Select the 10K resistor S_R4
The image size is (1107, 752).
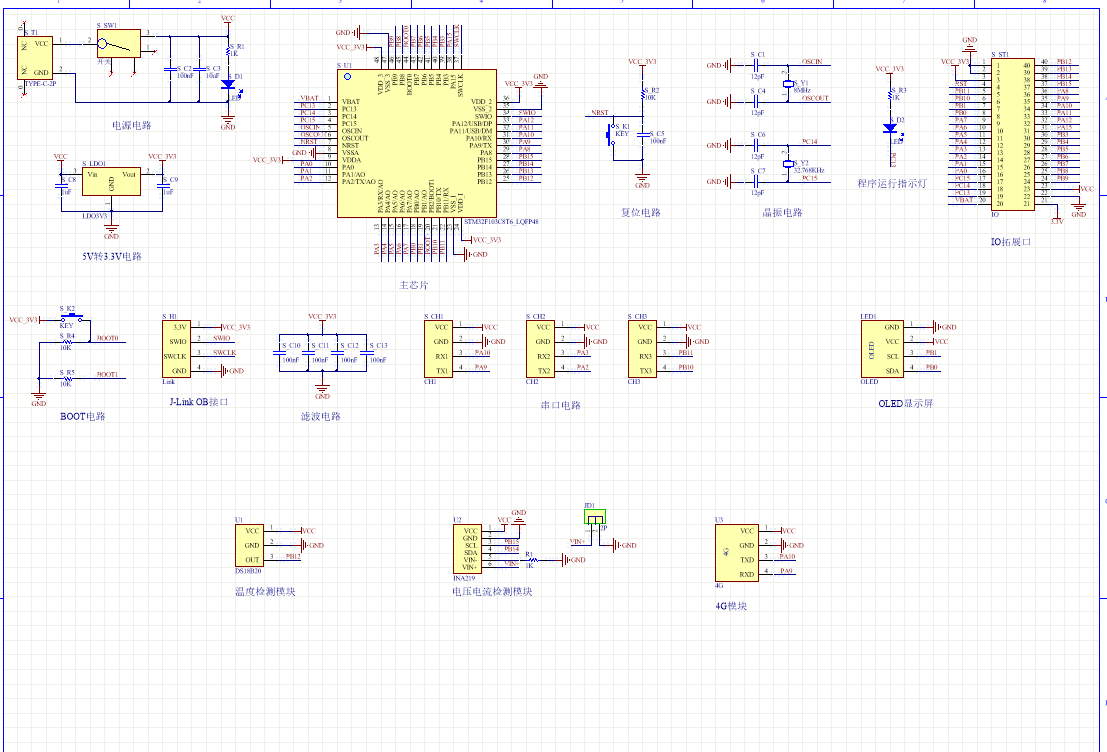[x=67, y=342]
